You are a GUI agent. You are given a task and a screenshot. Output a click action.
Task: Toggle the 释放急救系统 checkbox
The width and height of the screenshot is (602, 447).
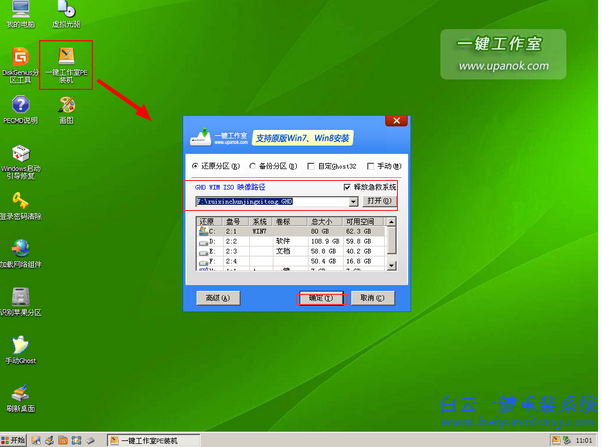pos(348,187)
